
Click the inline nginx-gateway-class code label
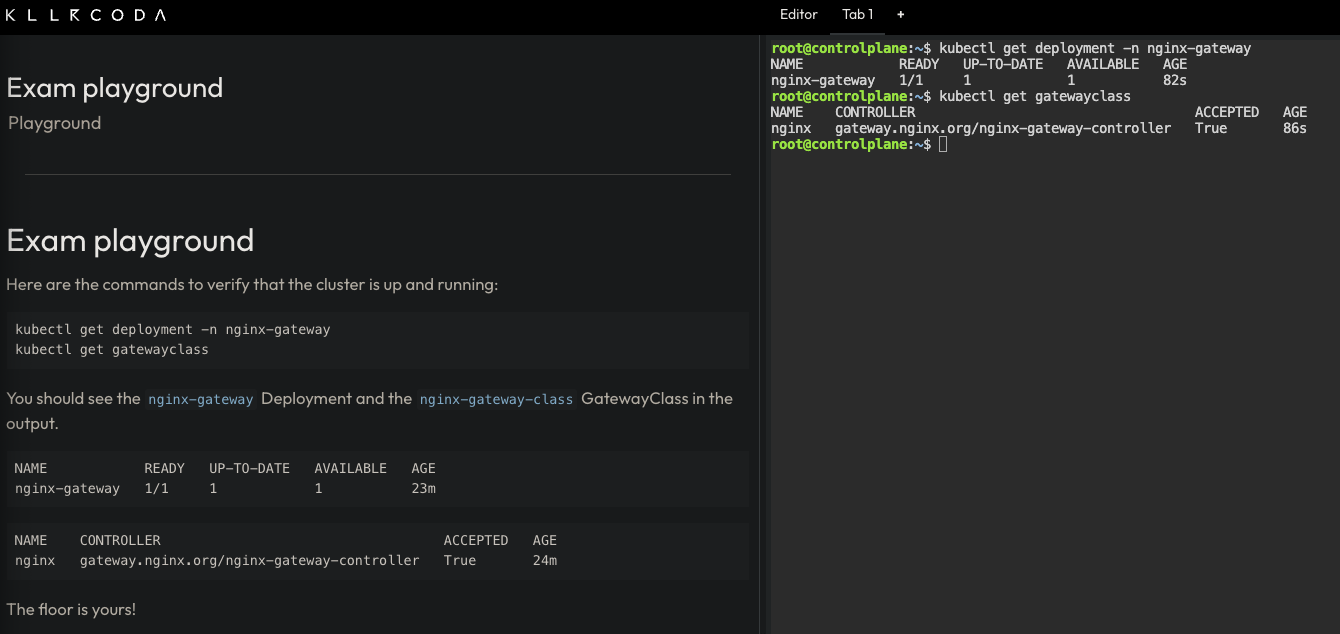(x=496, y=399)
